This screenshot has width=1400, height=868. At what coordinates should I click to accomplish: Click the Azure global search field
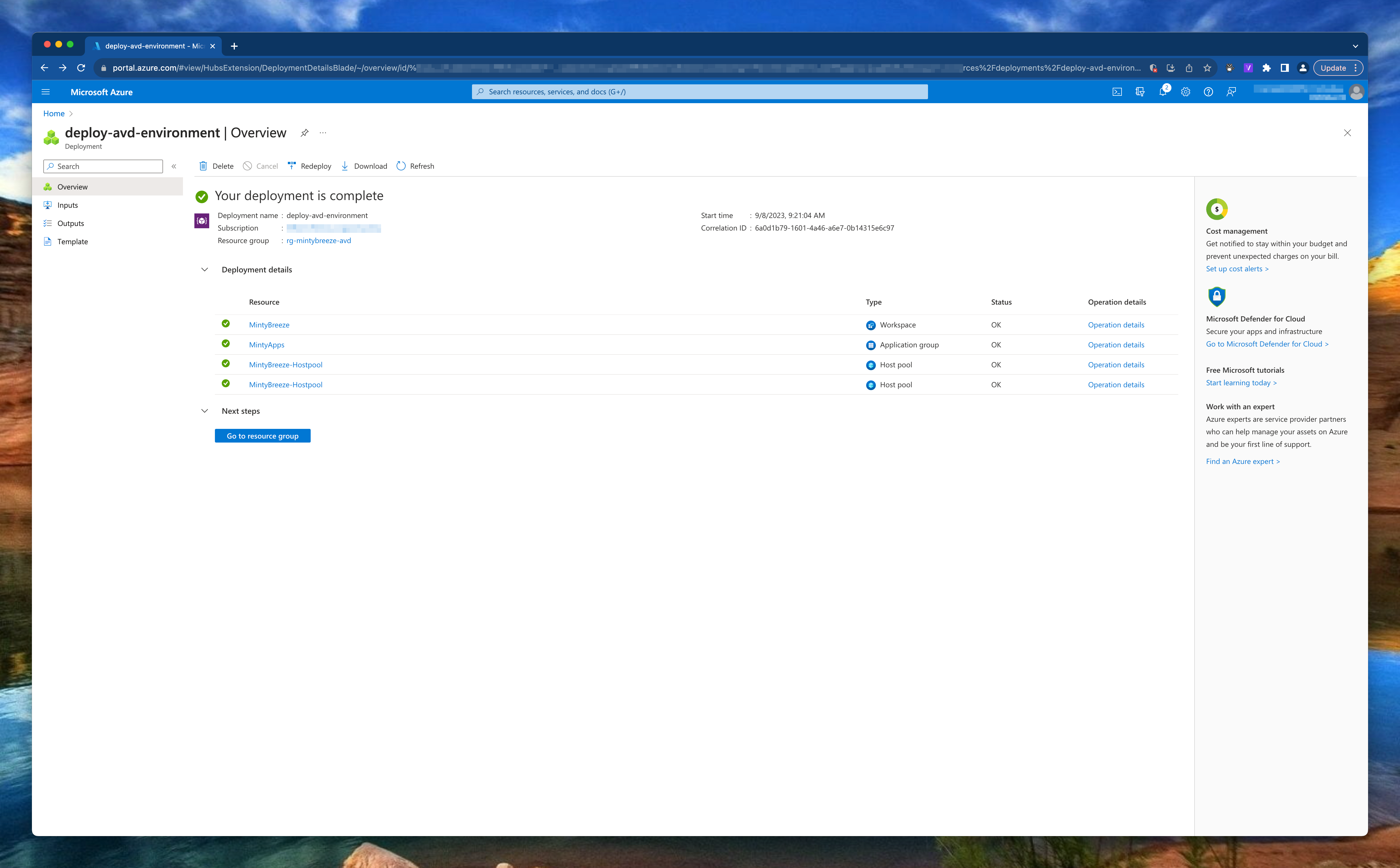tap(699, 92)
